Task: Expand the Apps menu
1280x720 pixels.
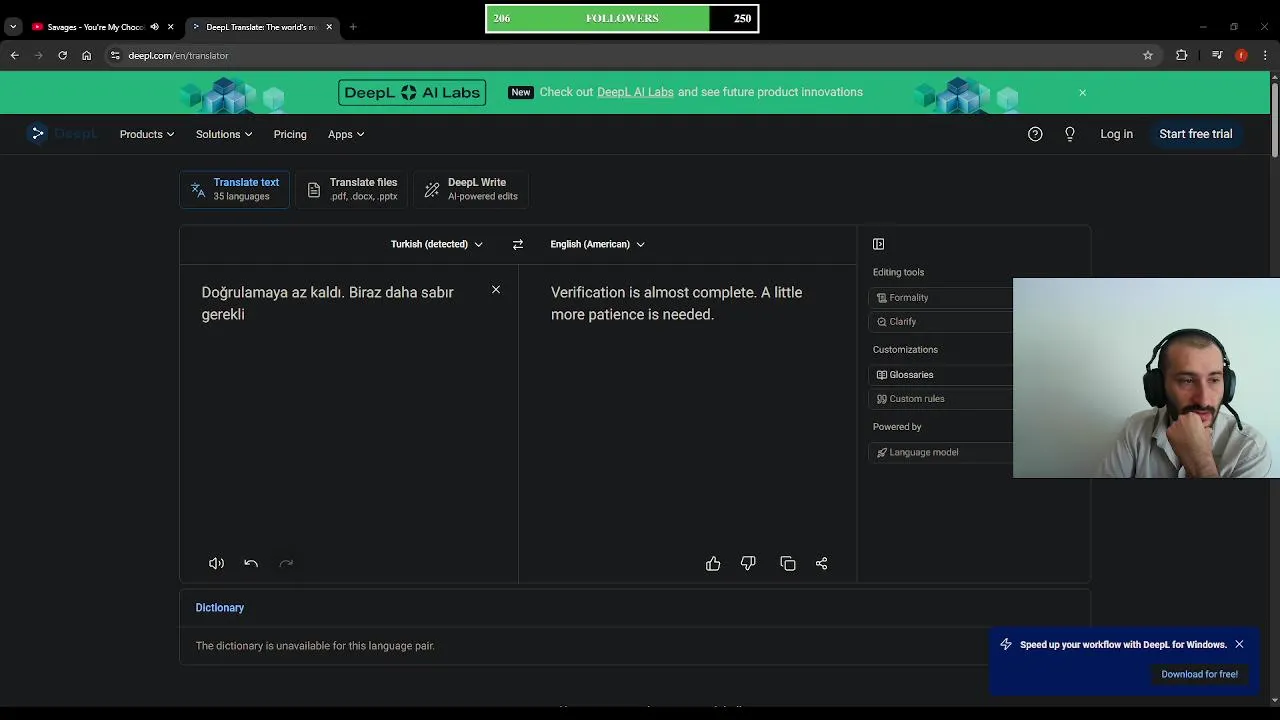Action: click(346, 134)
